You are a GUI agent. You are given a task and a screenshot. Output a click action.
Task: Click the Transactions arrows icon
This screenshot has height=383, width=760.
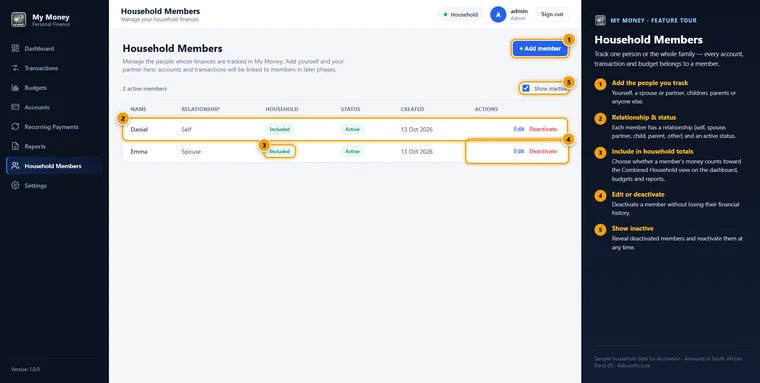point(15,68)
